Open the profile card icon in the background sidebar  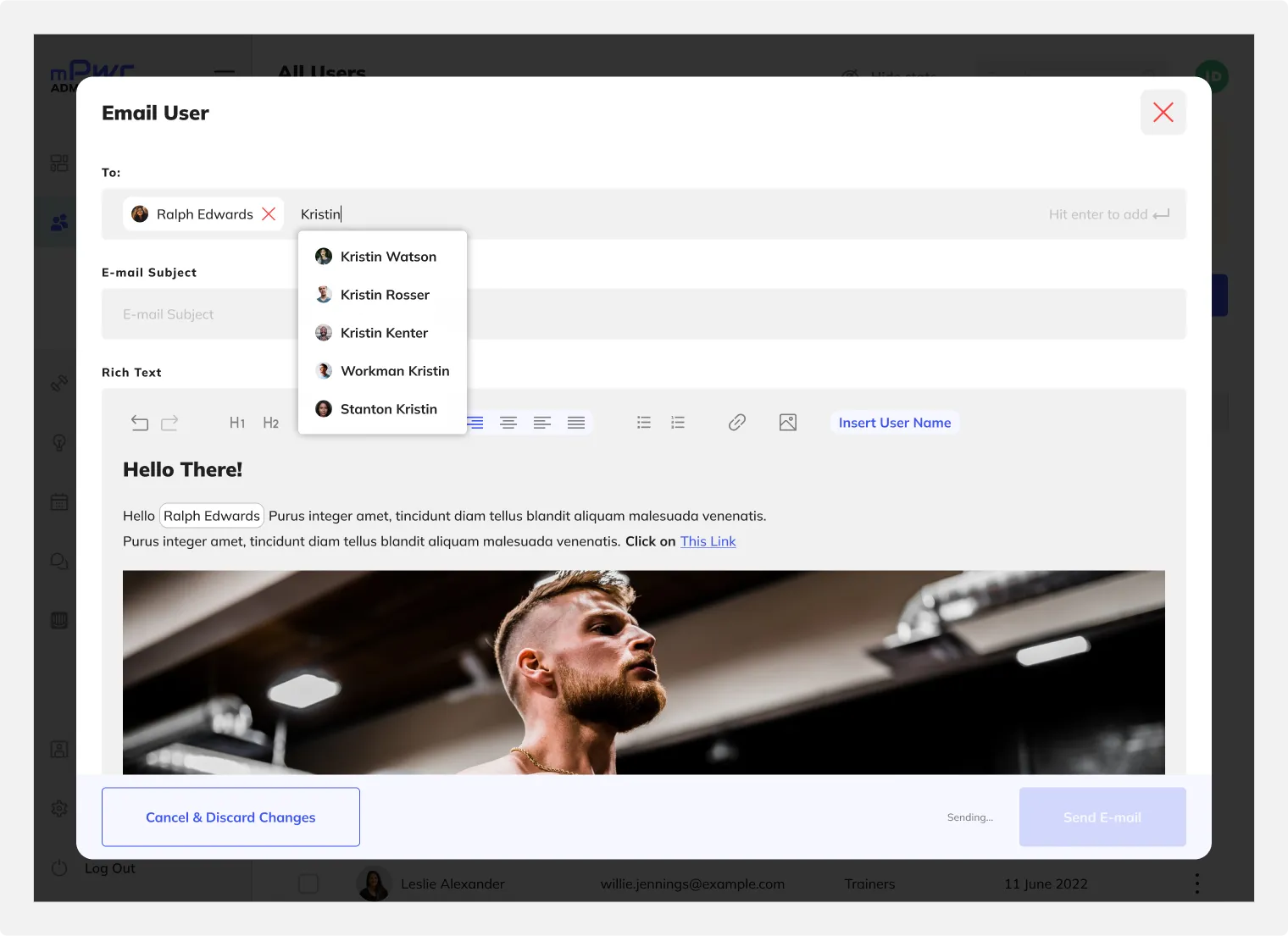[x=59, y=750]
